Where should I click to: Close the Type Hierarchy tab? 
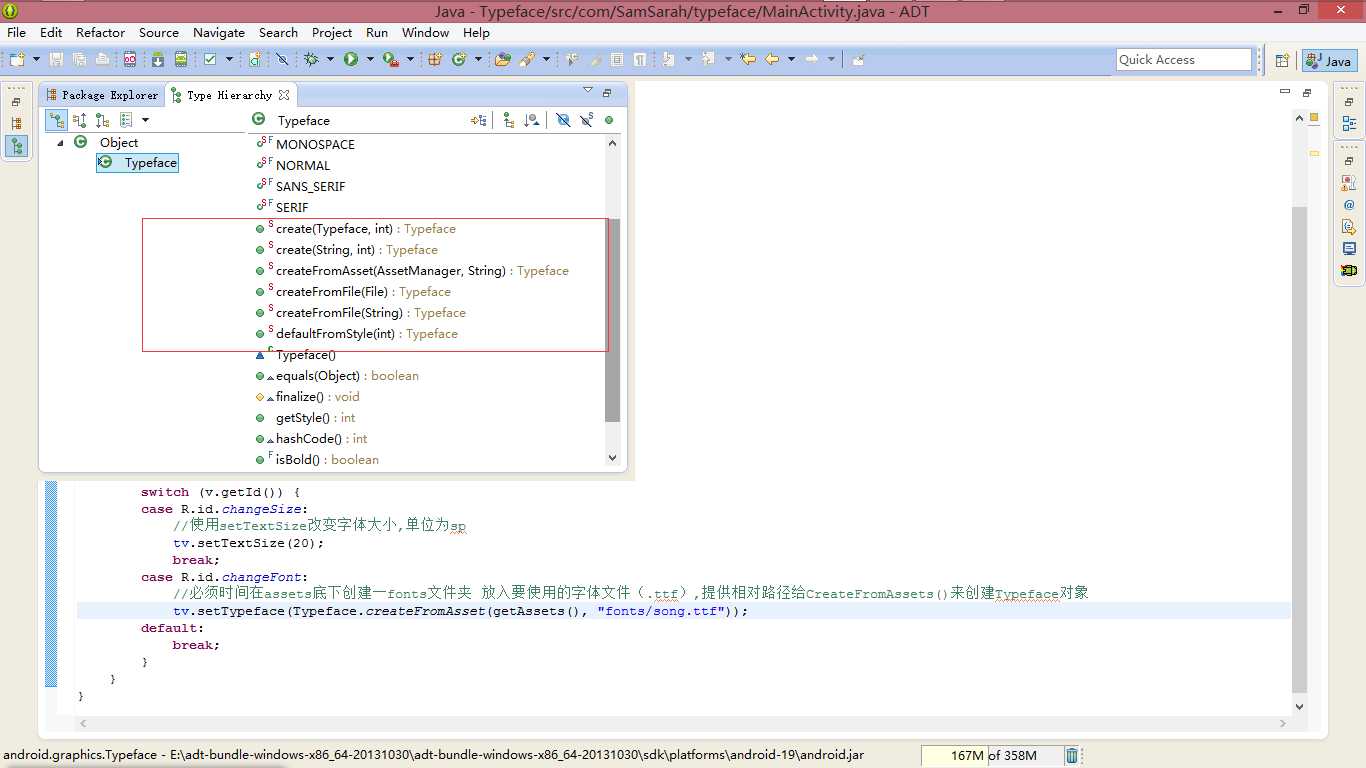pyautogui.click(x=284, y=95)
